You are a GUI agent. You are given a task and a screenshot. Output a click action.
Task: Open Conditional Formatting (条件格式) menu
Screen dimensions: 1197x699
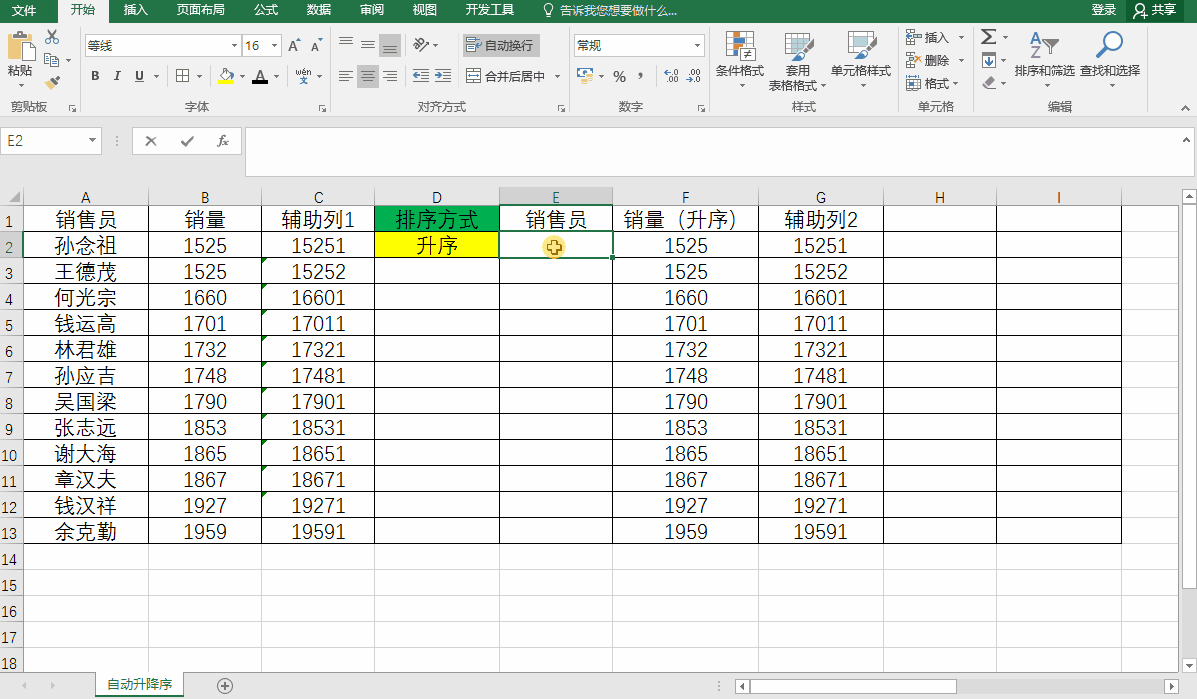739,60
